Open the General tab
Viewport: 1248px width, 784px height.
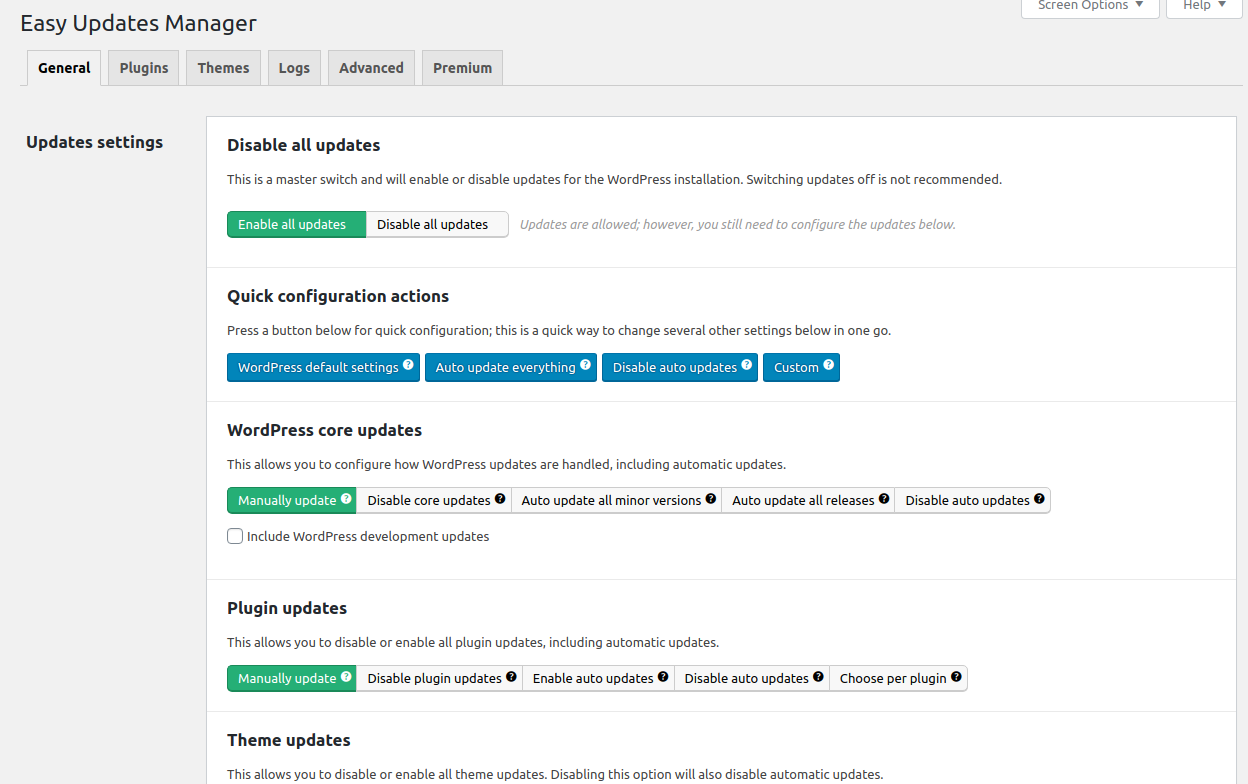(64, 68)
